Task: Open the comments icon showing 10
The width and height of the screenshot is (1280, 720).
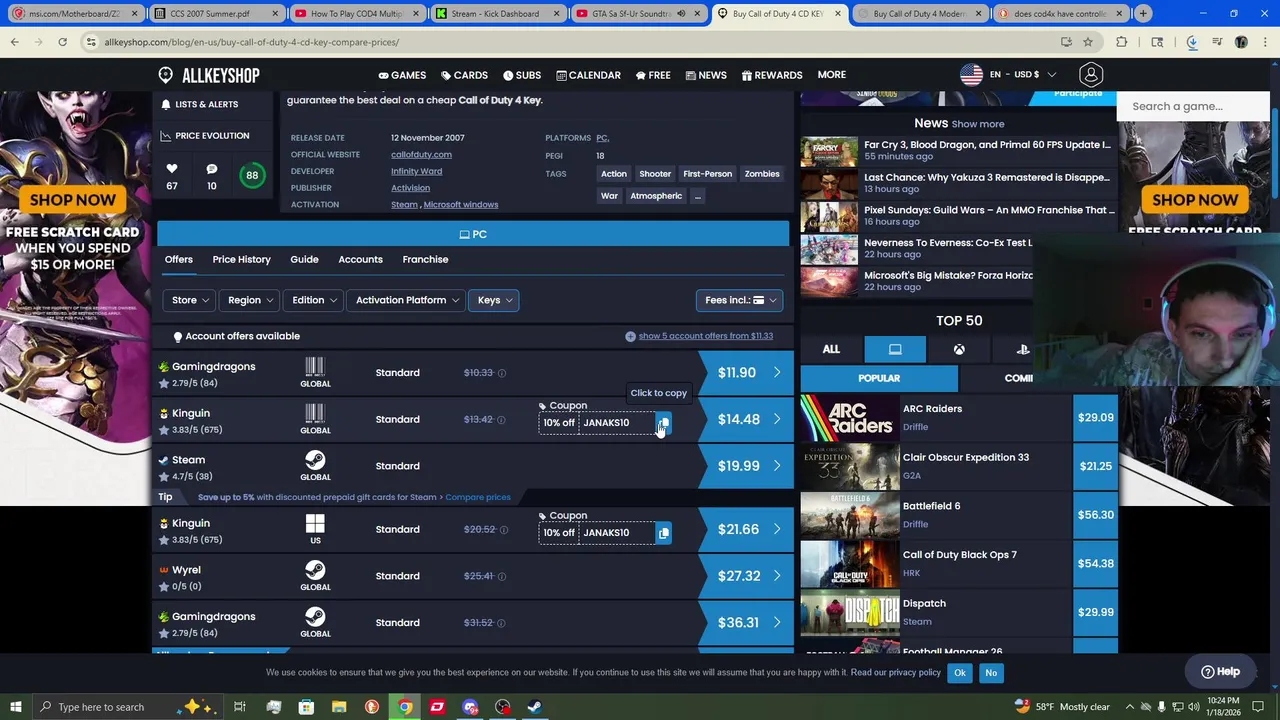Action: [x=211, y=169]
